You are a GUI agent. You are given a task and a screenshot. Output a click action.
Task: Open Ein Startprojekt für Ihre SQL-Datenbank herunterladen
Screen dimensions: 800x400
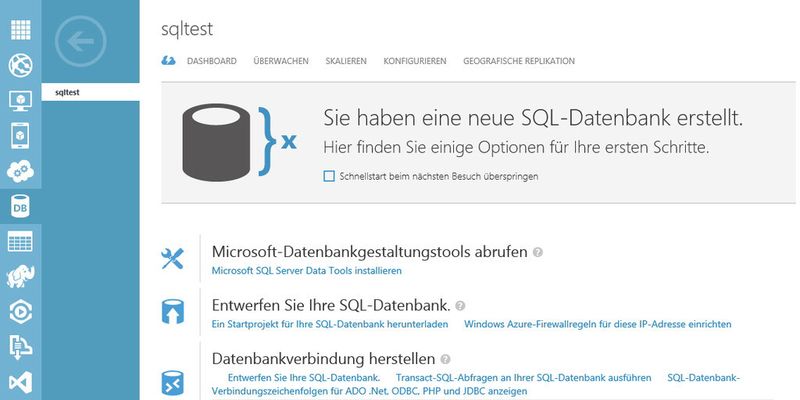point(330,324)
